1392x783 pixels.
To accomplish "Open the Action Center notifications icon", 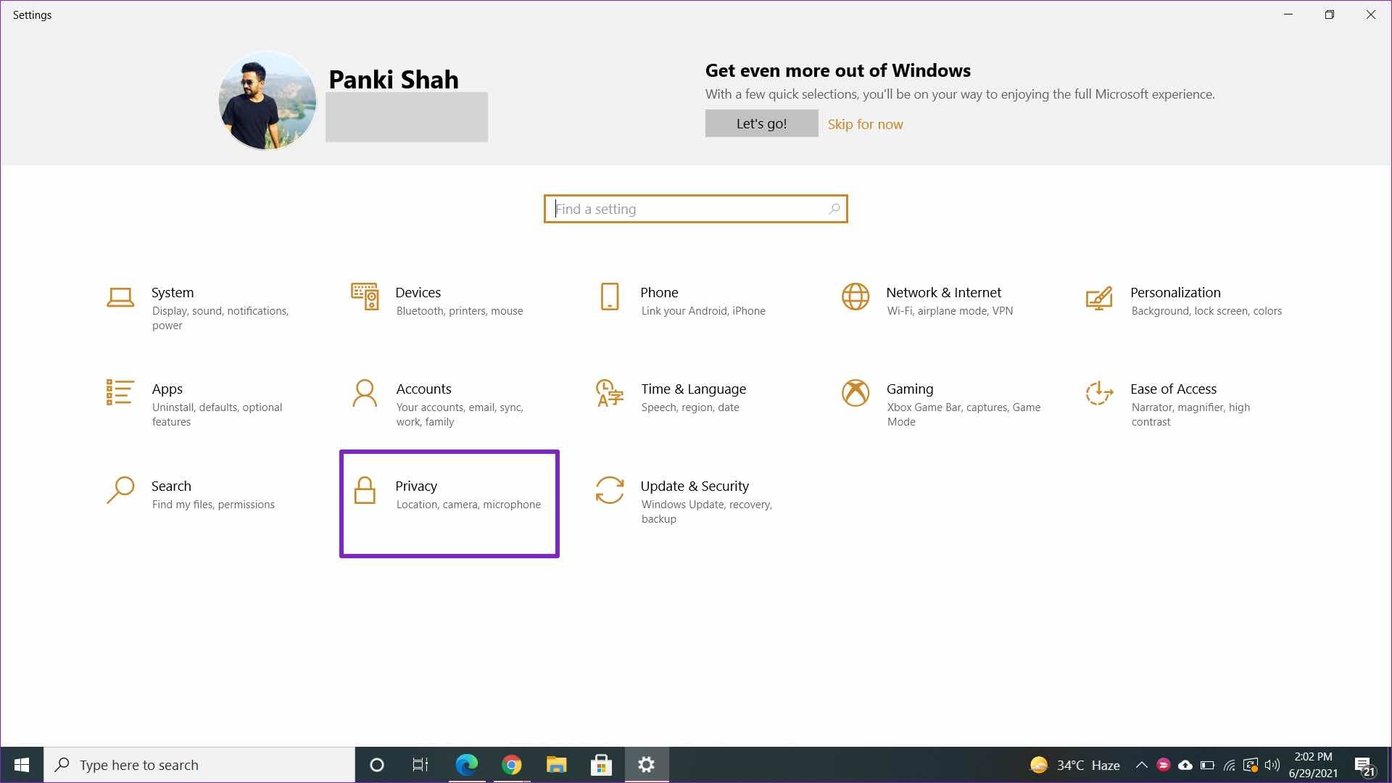I will click(1365, 765).
